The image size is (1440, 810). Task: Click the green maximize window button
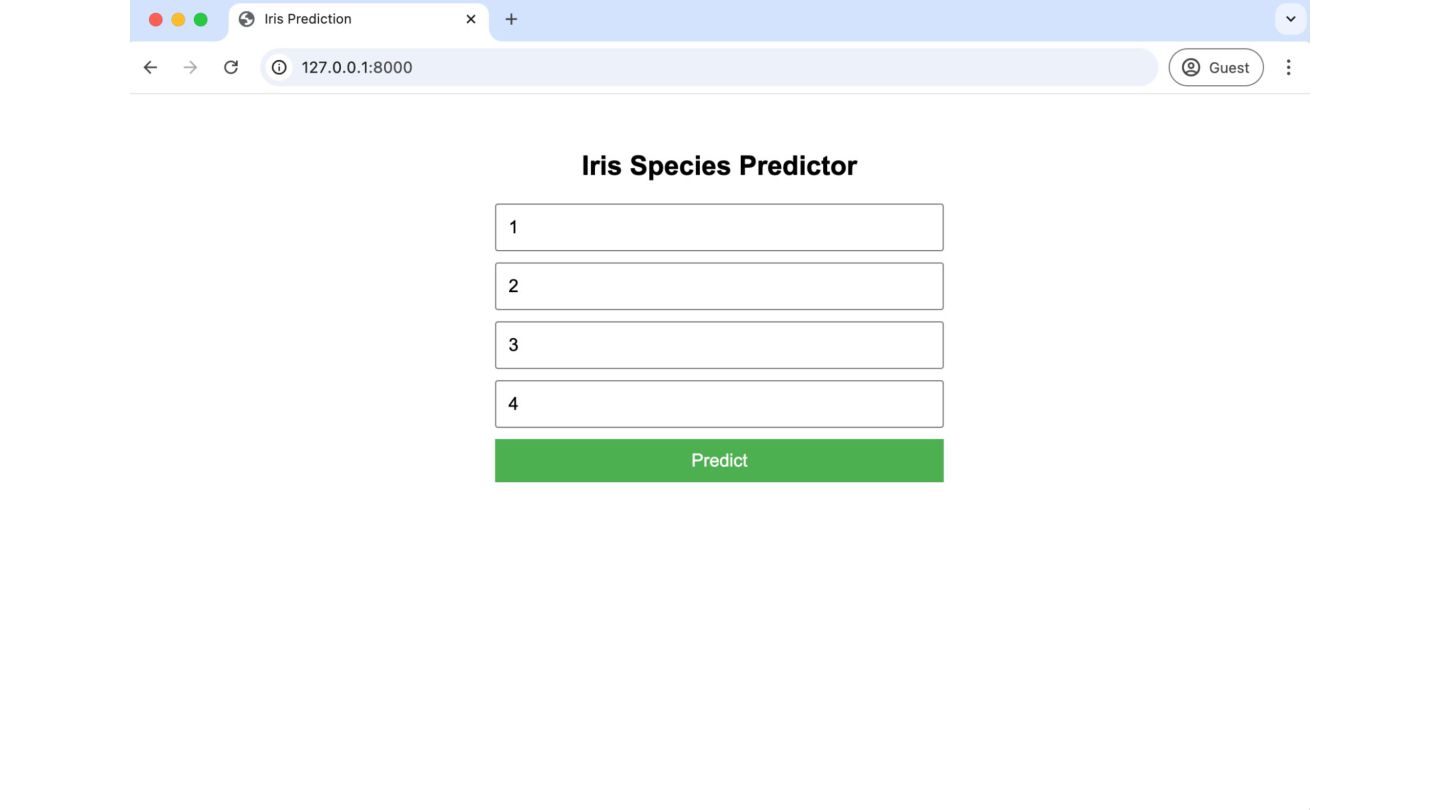(200, 19)
